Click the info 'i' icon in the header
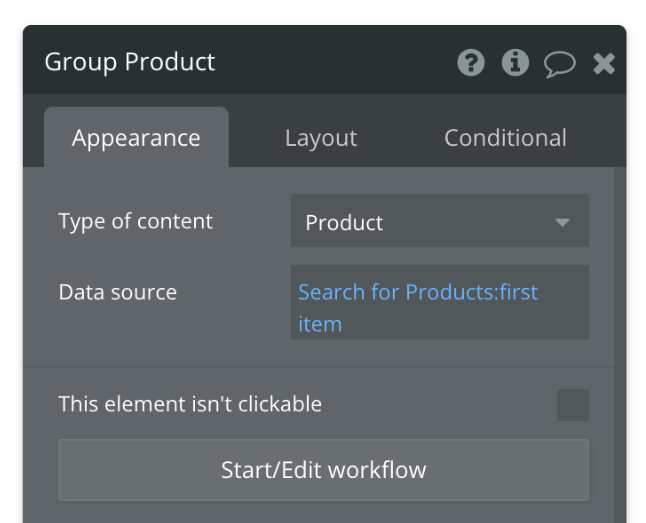The height and width of the screenshot is (523, 646). 515,63
